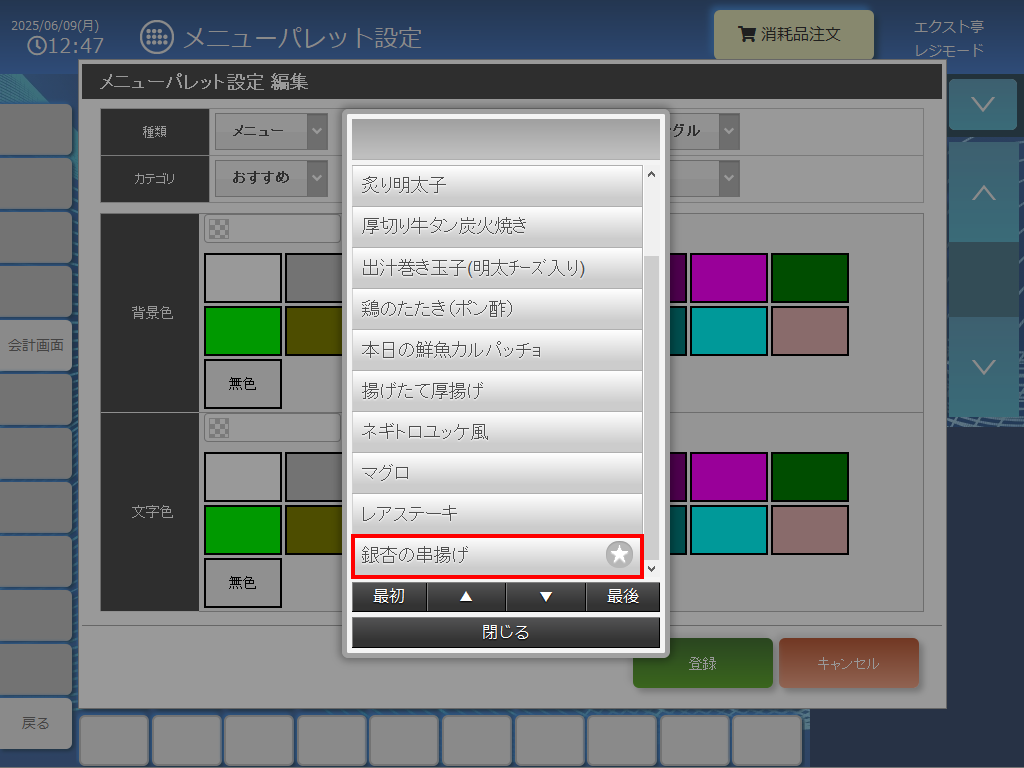Open the 種類 メニュー dropdown
Screen dimensions: 1024x768
272,131
